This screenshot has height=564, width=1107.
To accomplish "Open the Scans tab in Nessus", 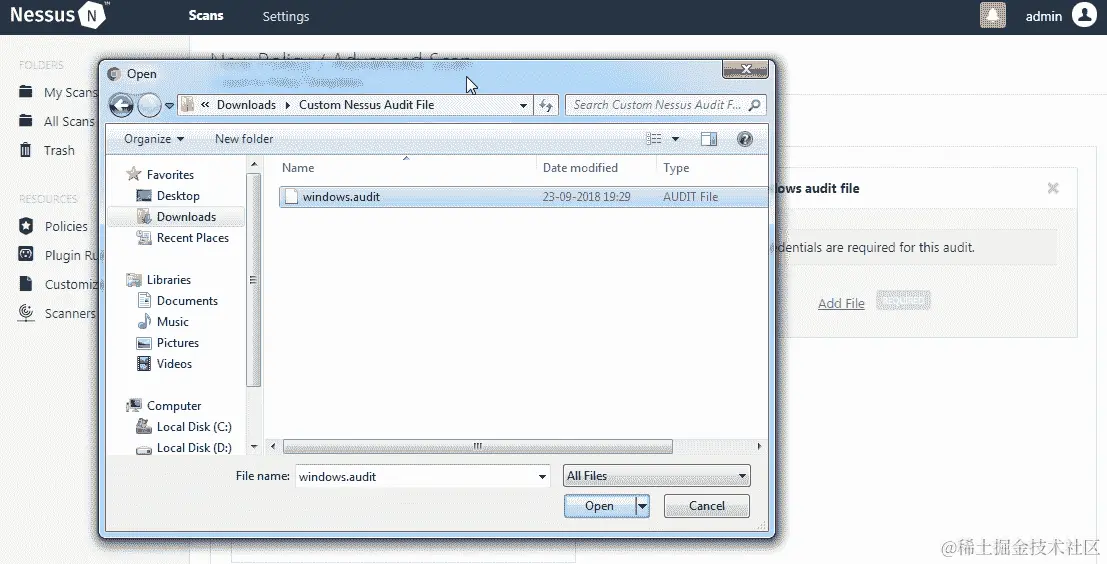I will (205, 16).
